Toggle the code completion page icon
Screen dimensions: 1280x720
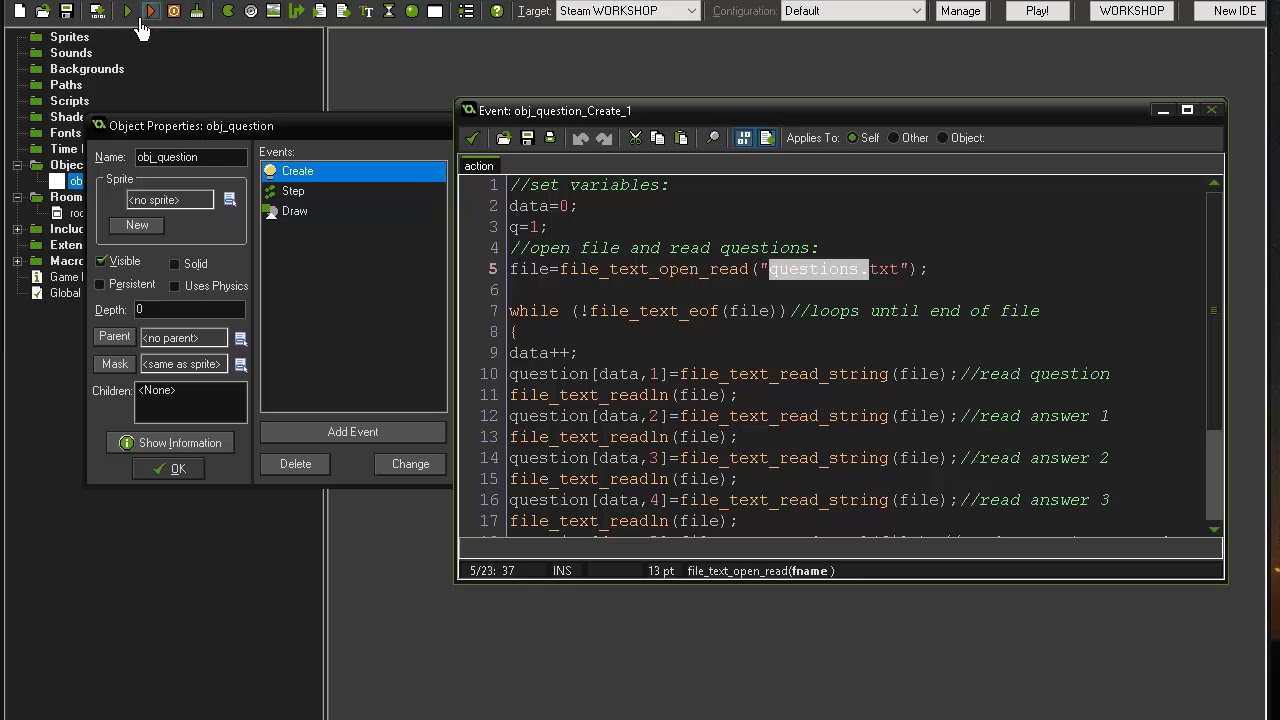pyautogui.click(x=767, y=138)
